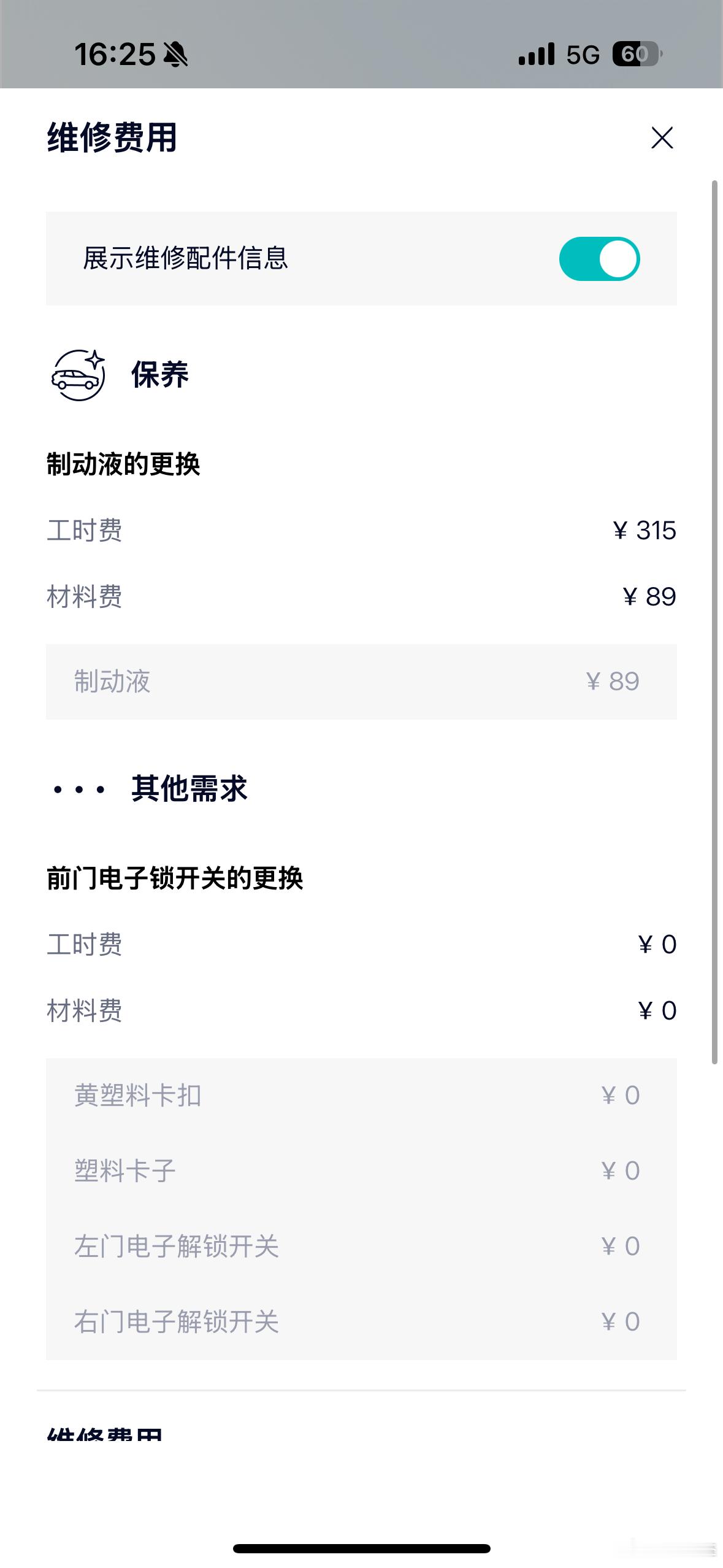The image size is (723, 1568).
Task: Select 前门电子锁开关的更换 heading
Action: pyautogui.click(x=175, y=878)
